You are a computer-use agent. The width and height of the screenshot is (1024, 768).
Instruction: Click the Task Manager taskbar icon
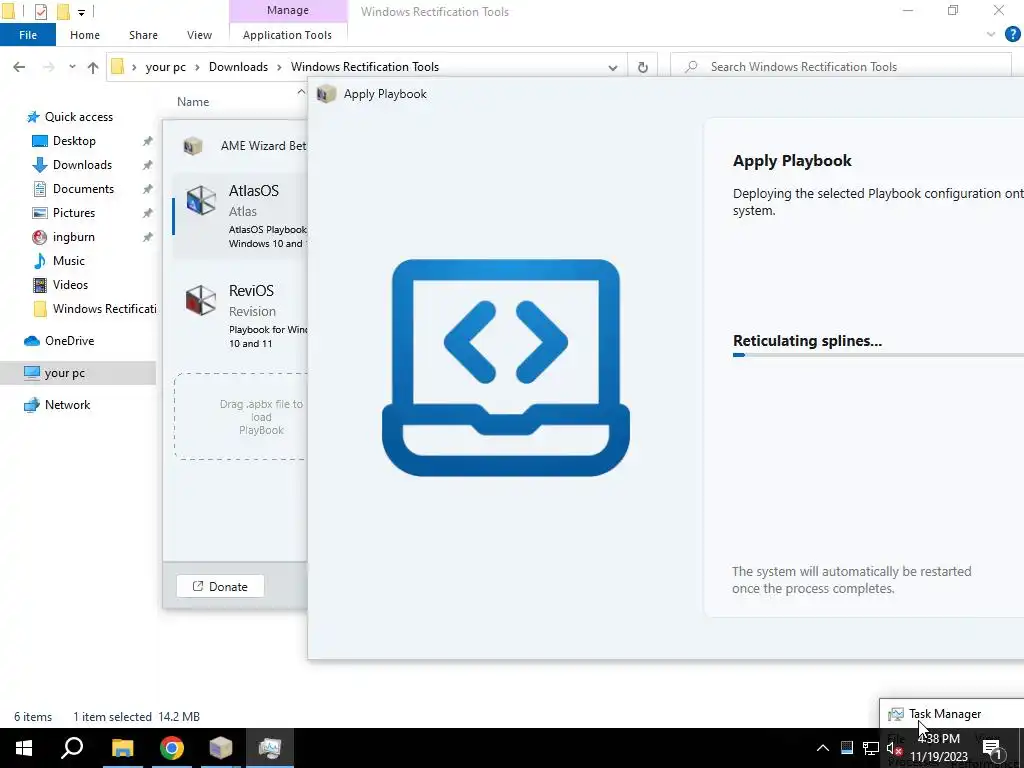click(270, 748)
